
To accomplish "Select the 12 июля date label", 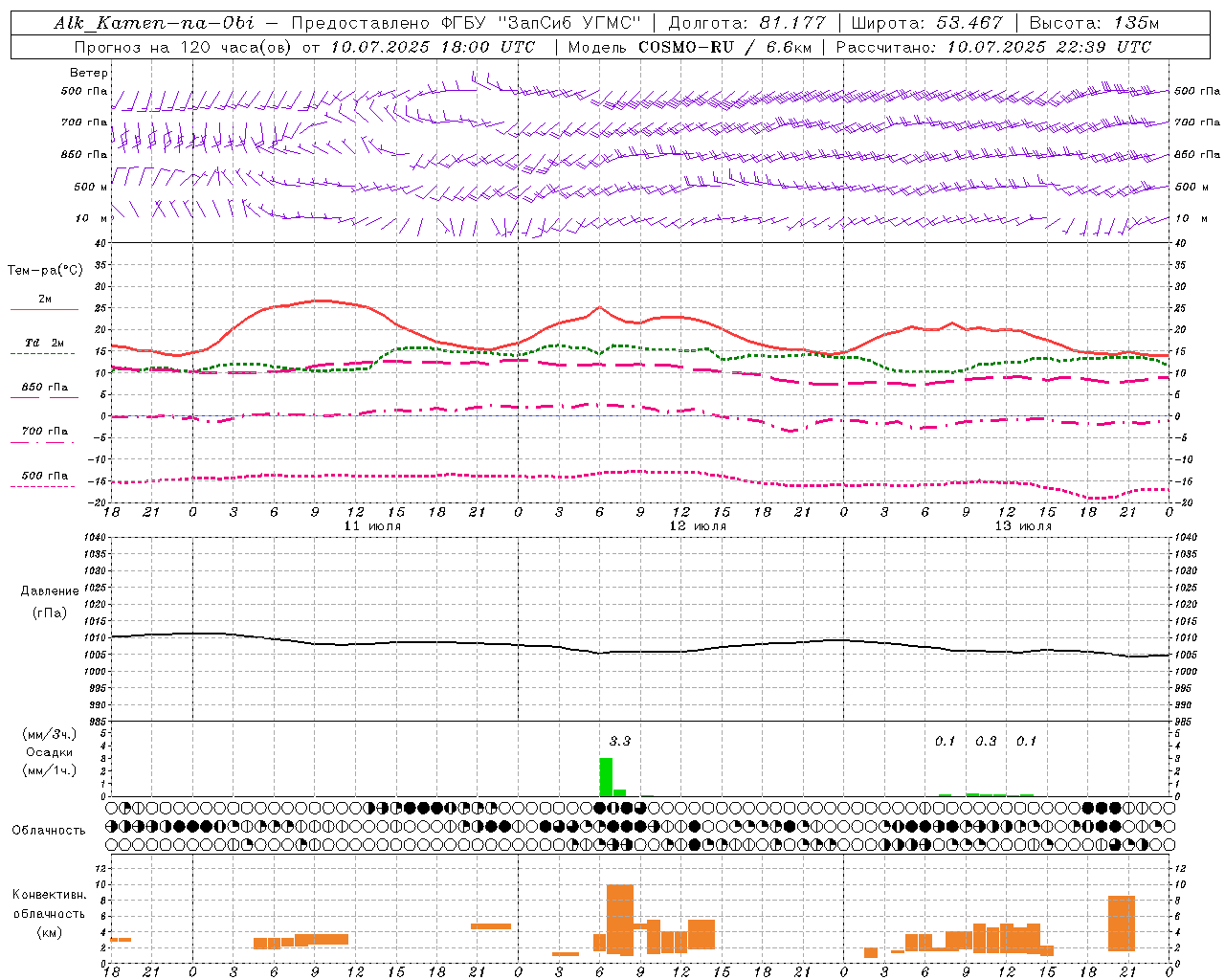I will [x=698, y=526].
